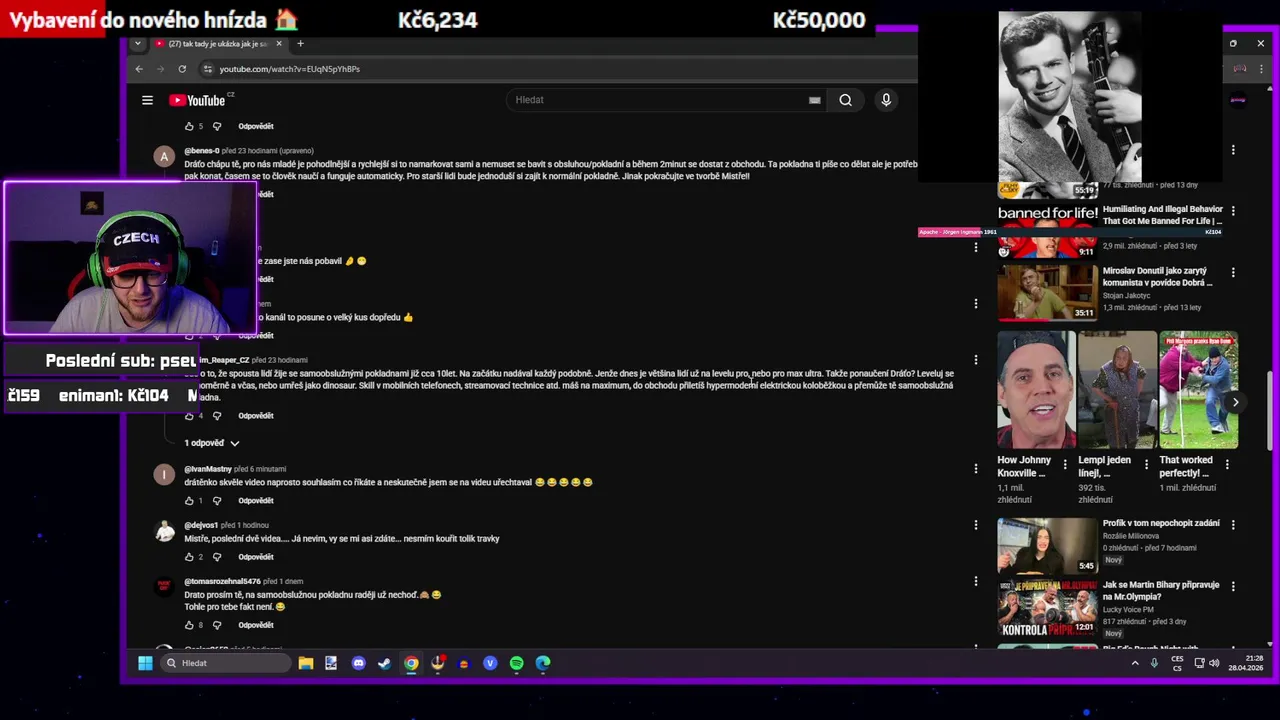The width and height of the screenshot is (1280, 720).
Task: Open options for That worked perfectly short
Action: [1227, 464]
